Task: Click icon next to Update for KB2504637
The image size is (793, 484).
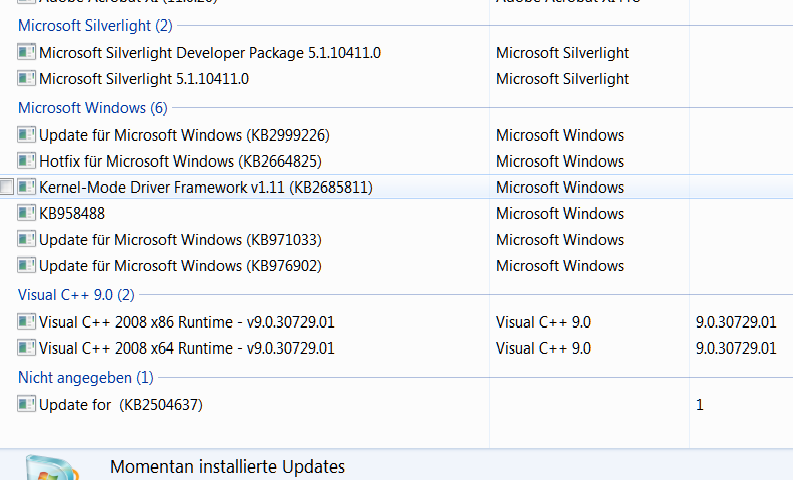Action: 26,405
